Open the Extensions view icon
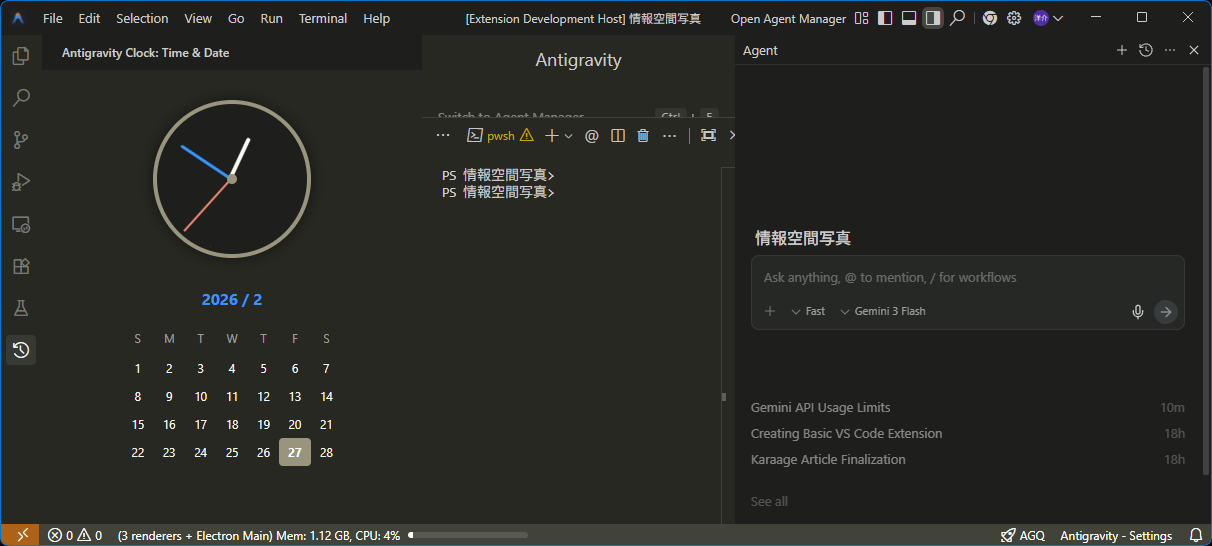The image size is (1212, 546). coord(20,266)
